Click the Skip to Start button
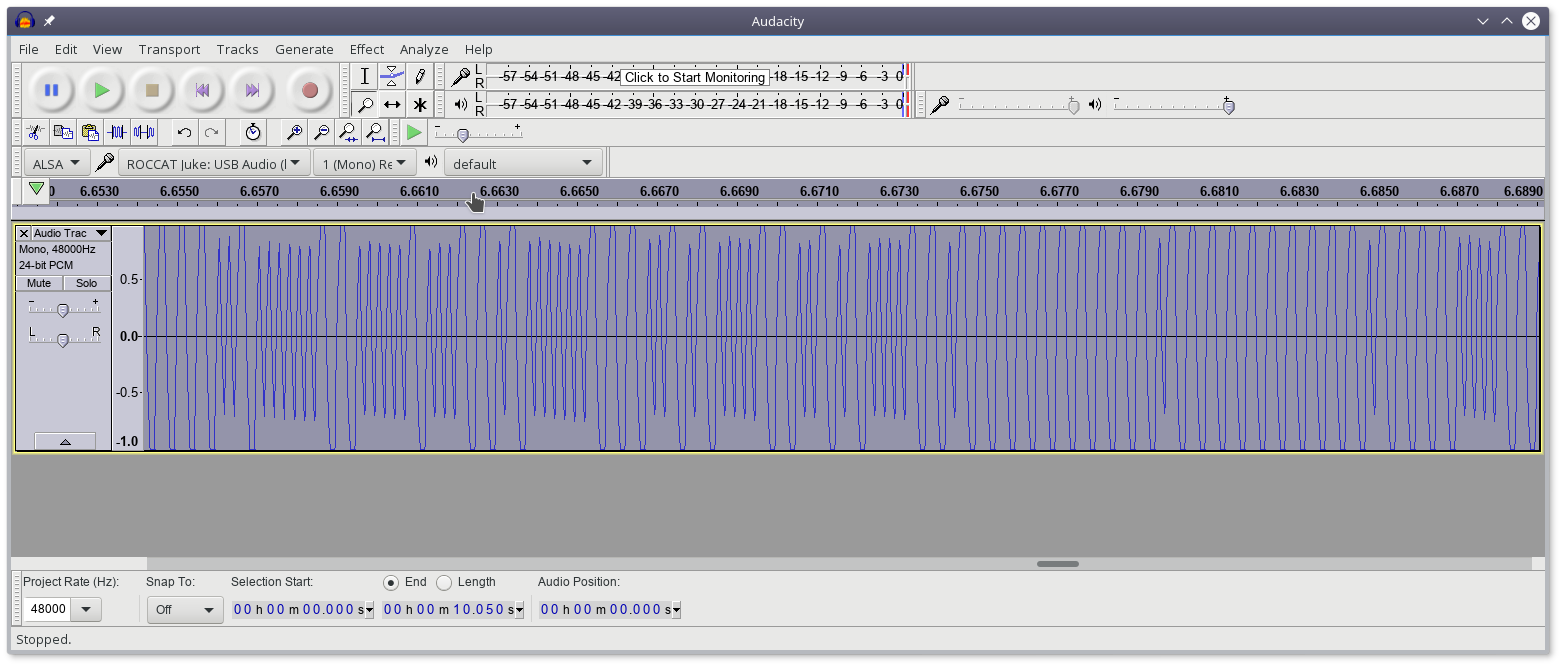This screenshot has height=667, width=1562. (x=202, y=90)
